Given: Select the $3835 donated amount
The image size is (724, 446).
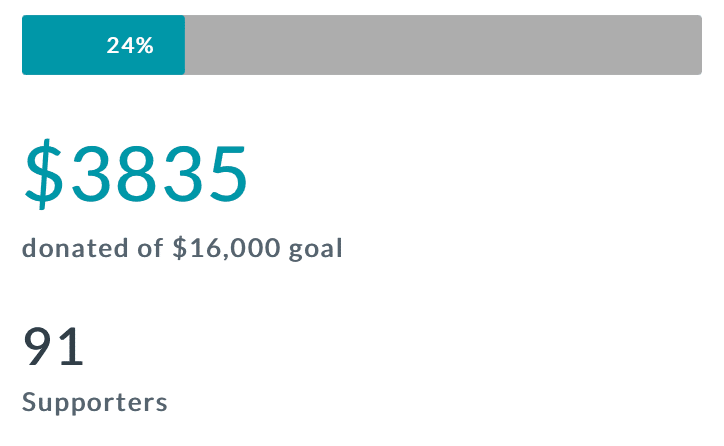Looking at the screenshot, I should pyautogui.click(x=135, y=174).
